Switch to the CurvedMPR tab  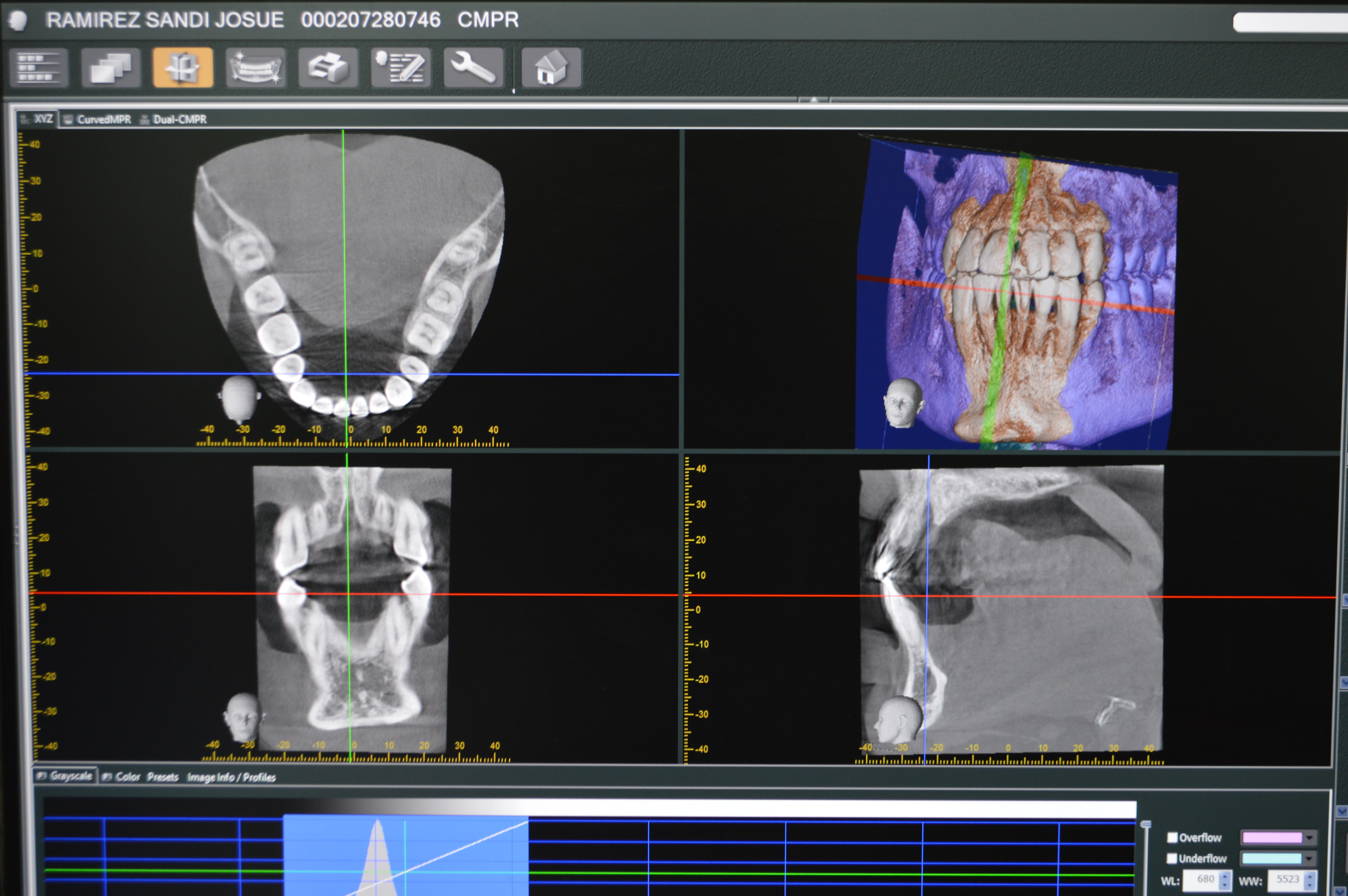[98, 119]
